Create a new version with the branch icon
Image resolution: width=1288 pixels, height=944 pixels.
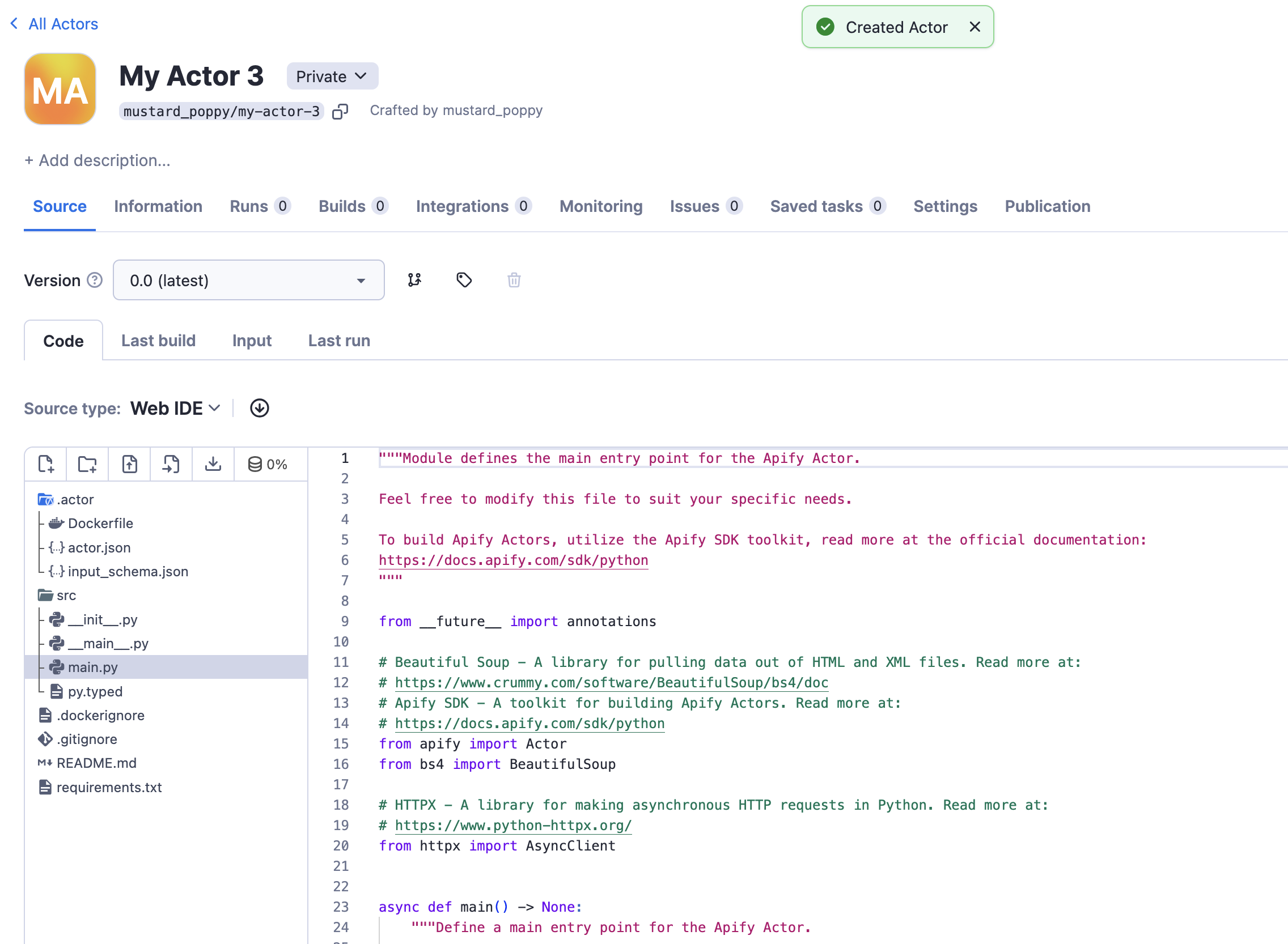point(414,280)
